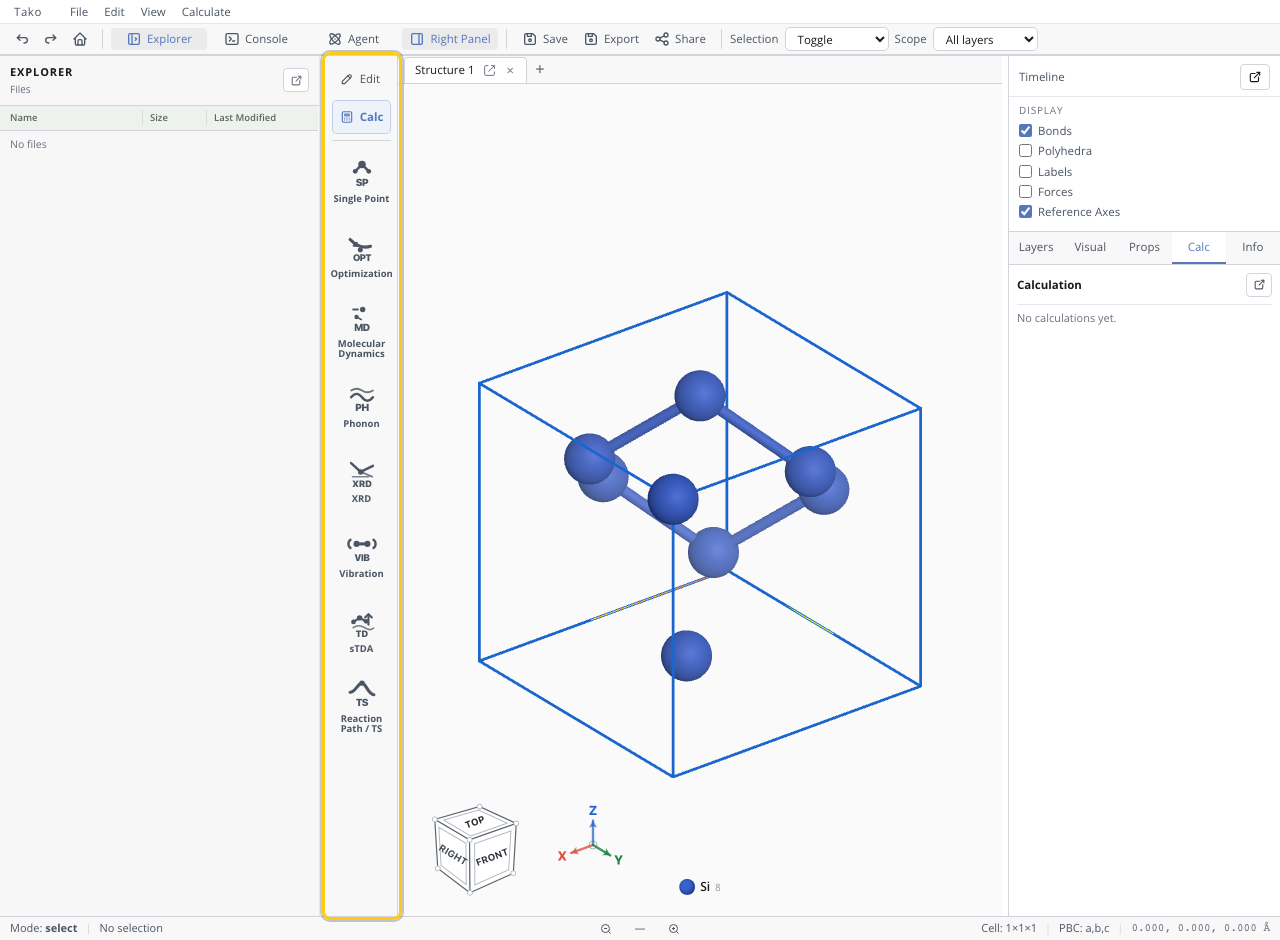Uncheck the Bonds display checkbox
The width and height of the screenshot is (1280, 940).
(x=1025, y=131)
